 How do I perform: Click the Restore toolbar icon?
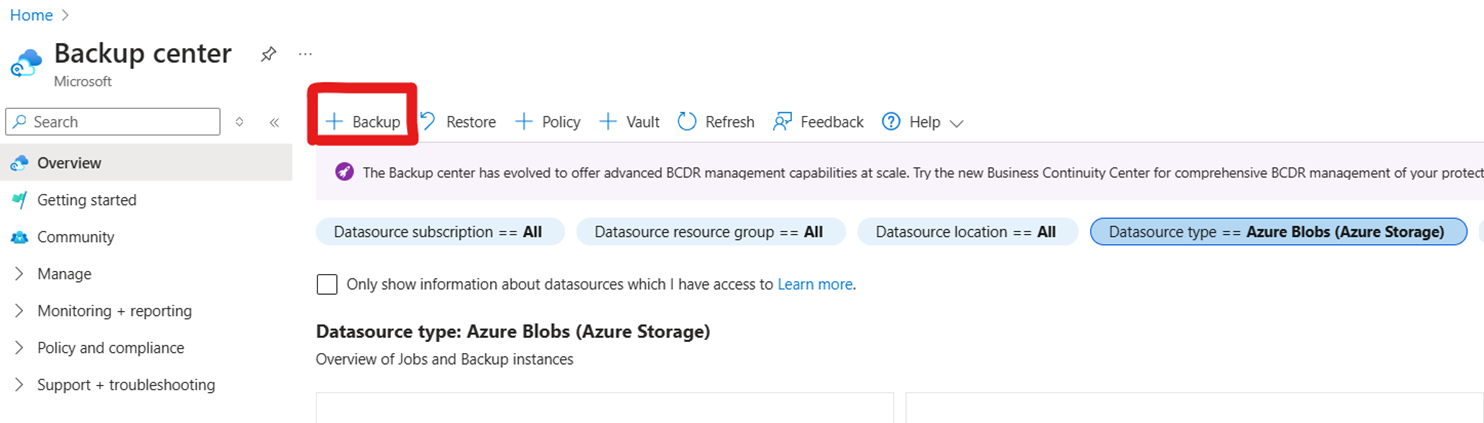coord(428,122)
